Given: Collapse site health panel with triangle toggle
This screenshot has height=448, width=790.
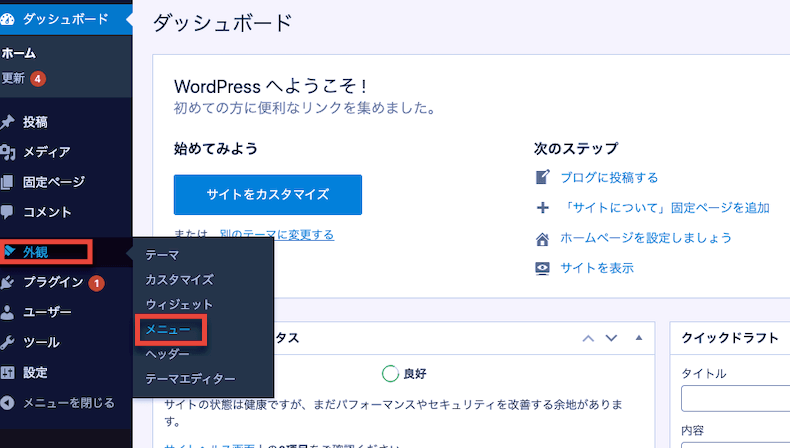Looking at the screenshot, I should point(639,338).
